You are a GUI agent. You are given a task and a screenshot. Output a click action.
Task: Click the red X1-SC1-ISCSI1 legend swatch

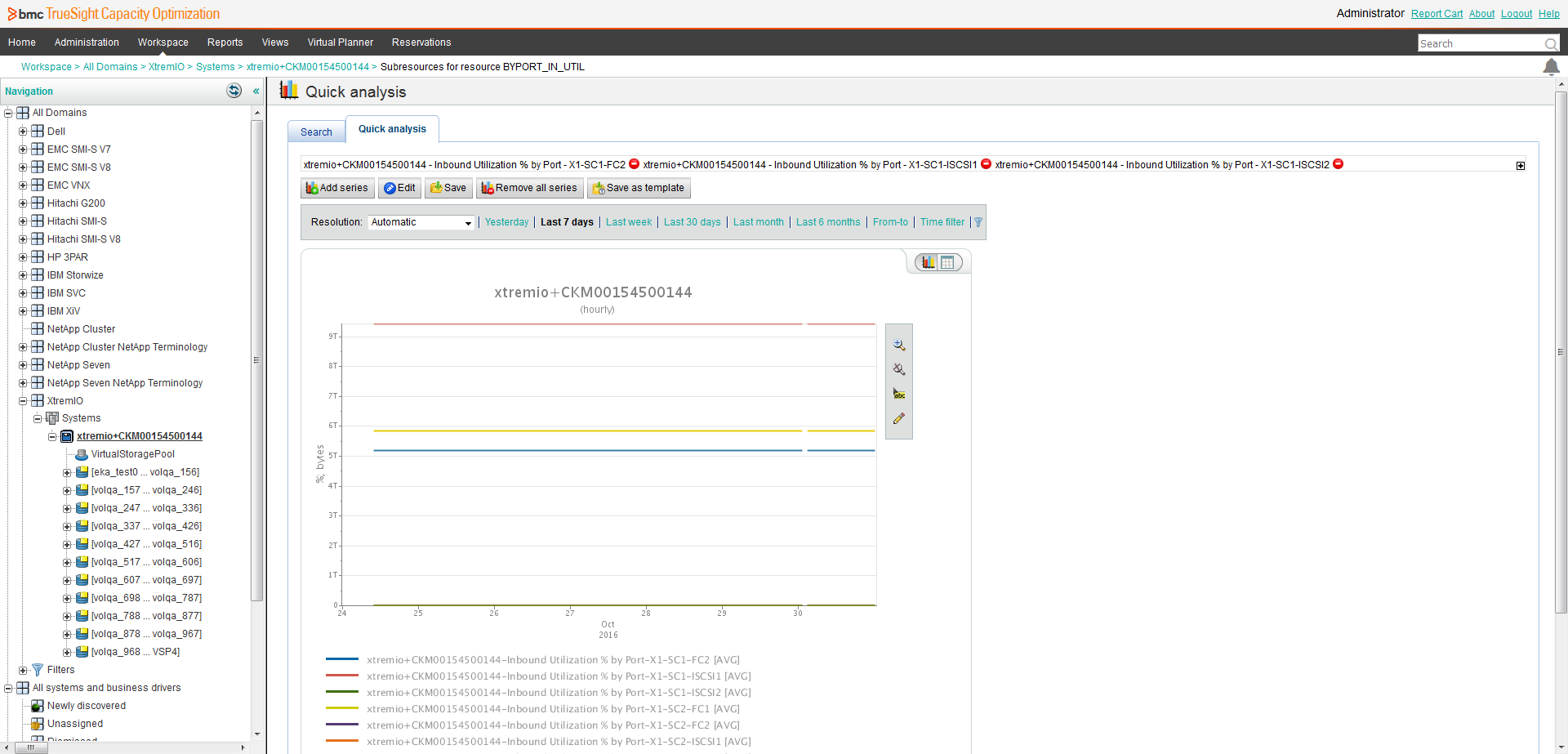click(342, 676)
